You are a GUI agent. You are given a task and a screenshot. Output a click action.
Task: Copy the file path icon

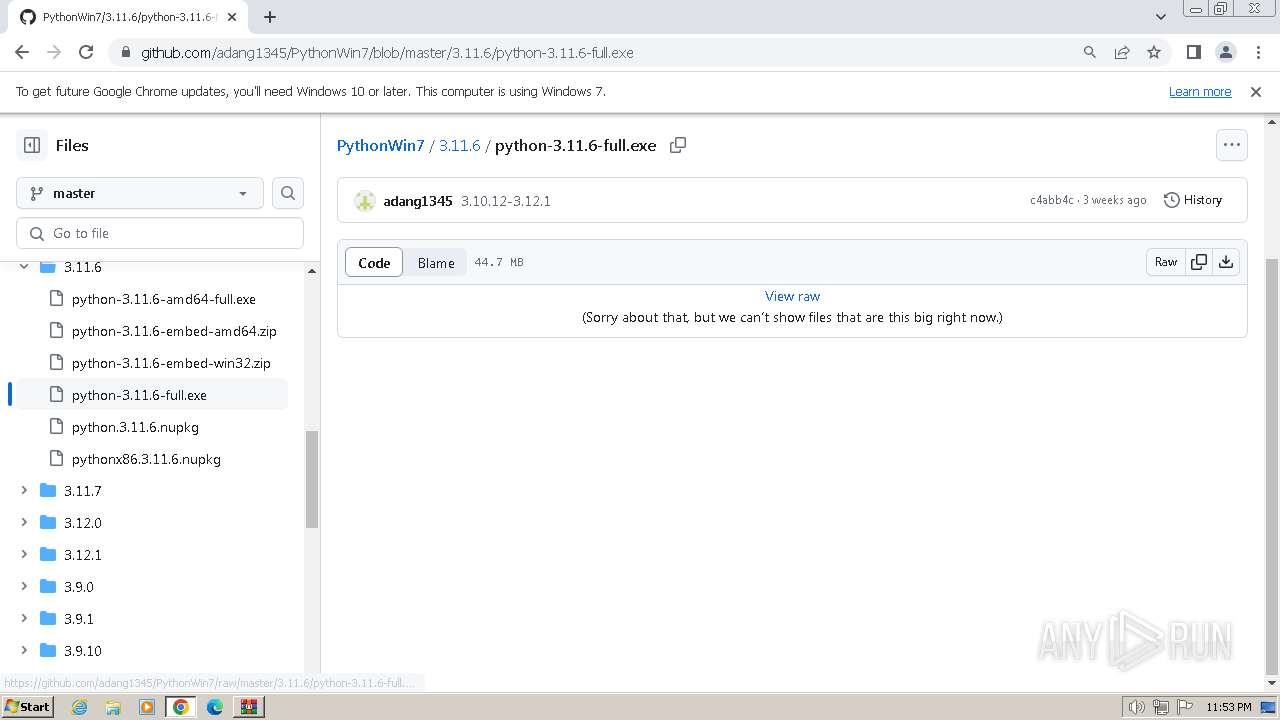[x=678, y=145]
